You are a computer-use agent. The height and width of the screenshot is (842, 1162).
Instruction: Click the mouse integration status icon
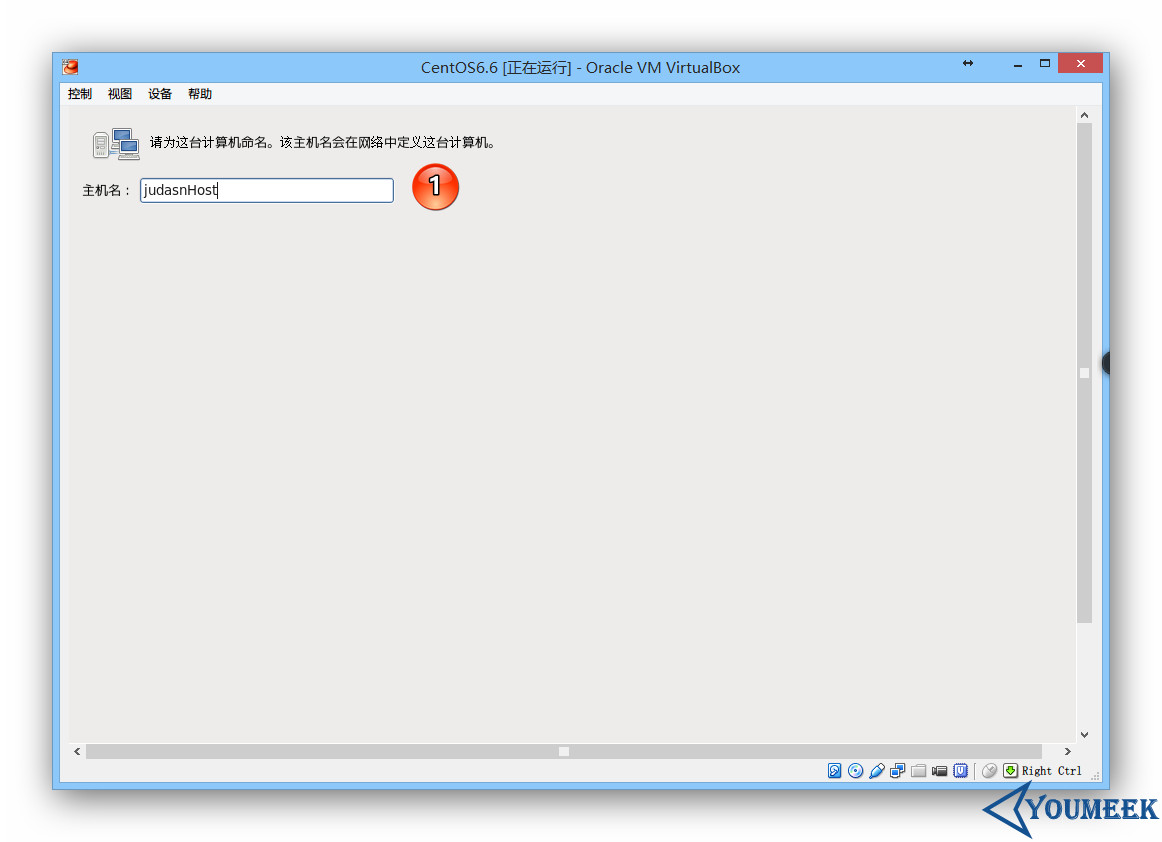pyautogui.click(x=989, y=770)
